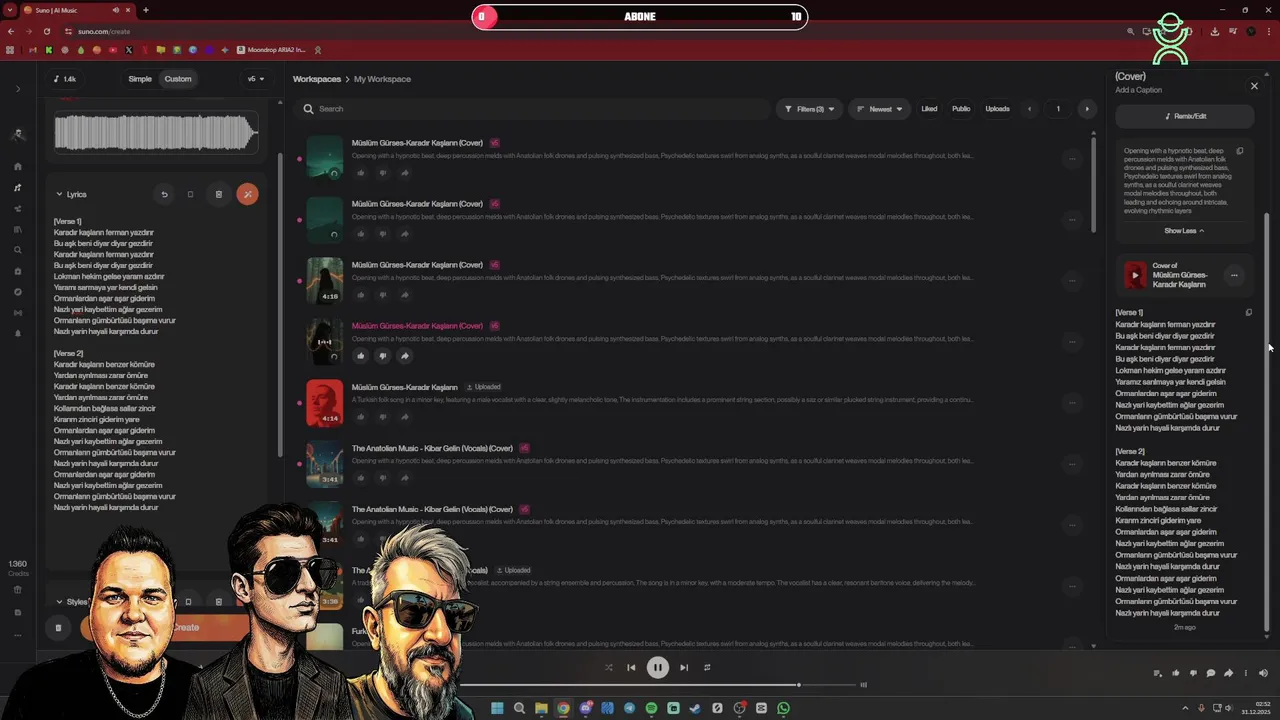1280x720 pixels.
Task: Open the Home icon in Suno sidebar
Action: [18, 167]
